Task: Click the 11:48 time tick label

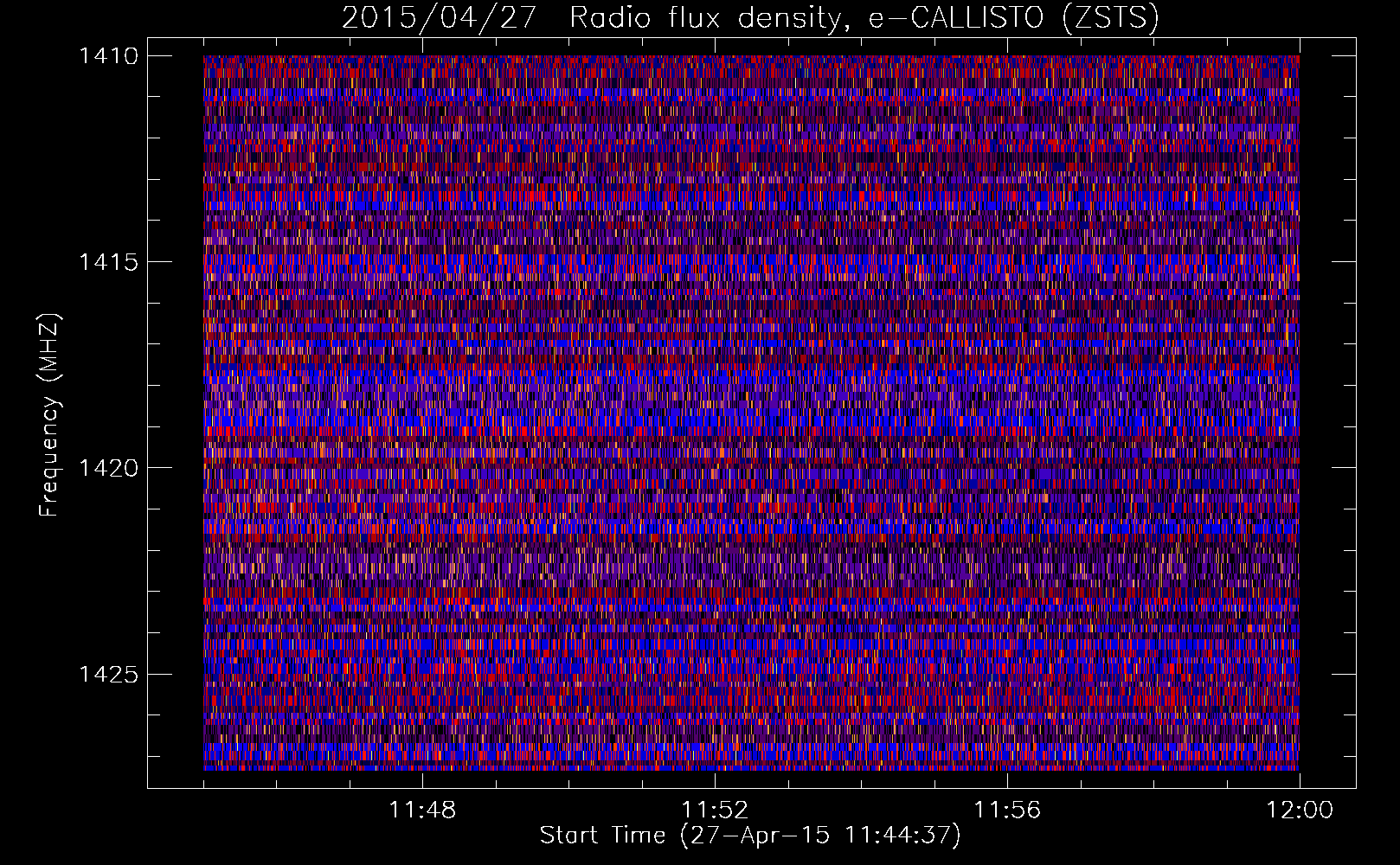Action: pyautogui.click(x=422, y=811)
